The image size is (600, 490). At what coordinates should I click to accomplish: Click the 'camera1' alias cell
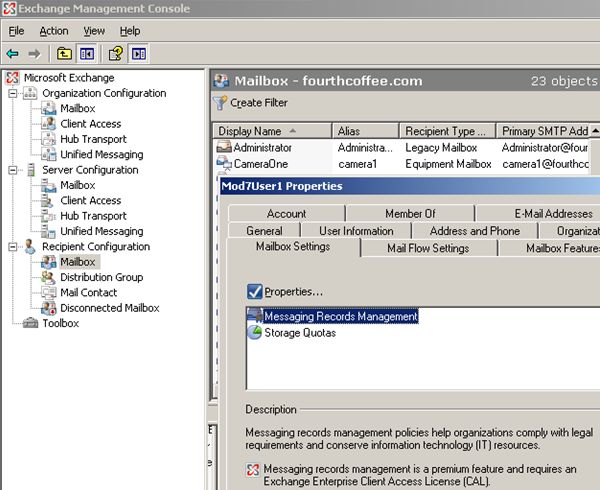pos(357,164)
